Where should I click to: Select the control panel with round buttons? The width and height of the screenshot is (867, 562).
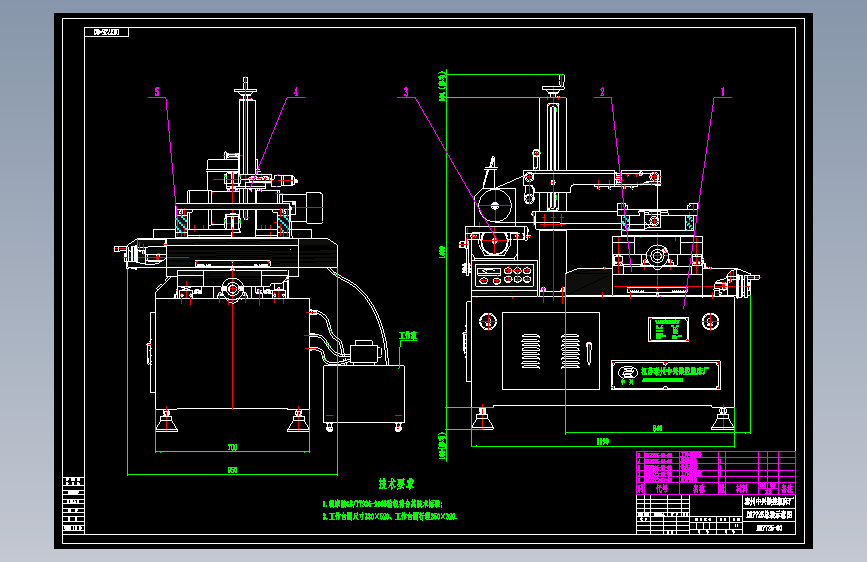(x=505, y=275)
